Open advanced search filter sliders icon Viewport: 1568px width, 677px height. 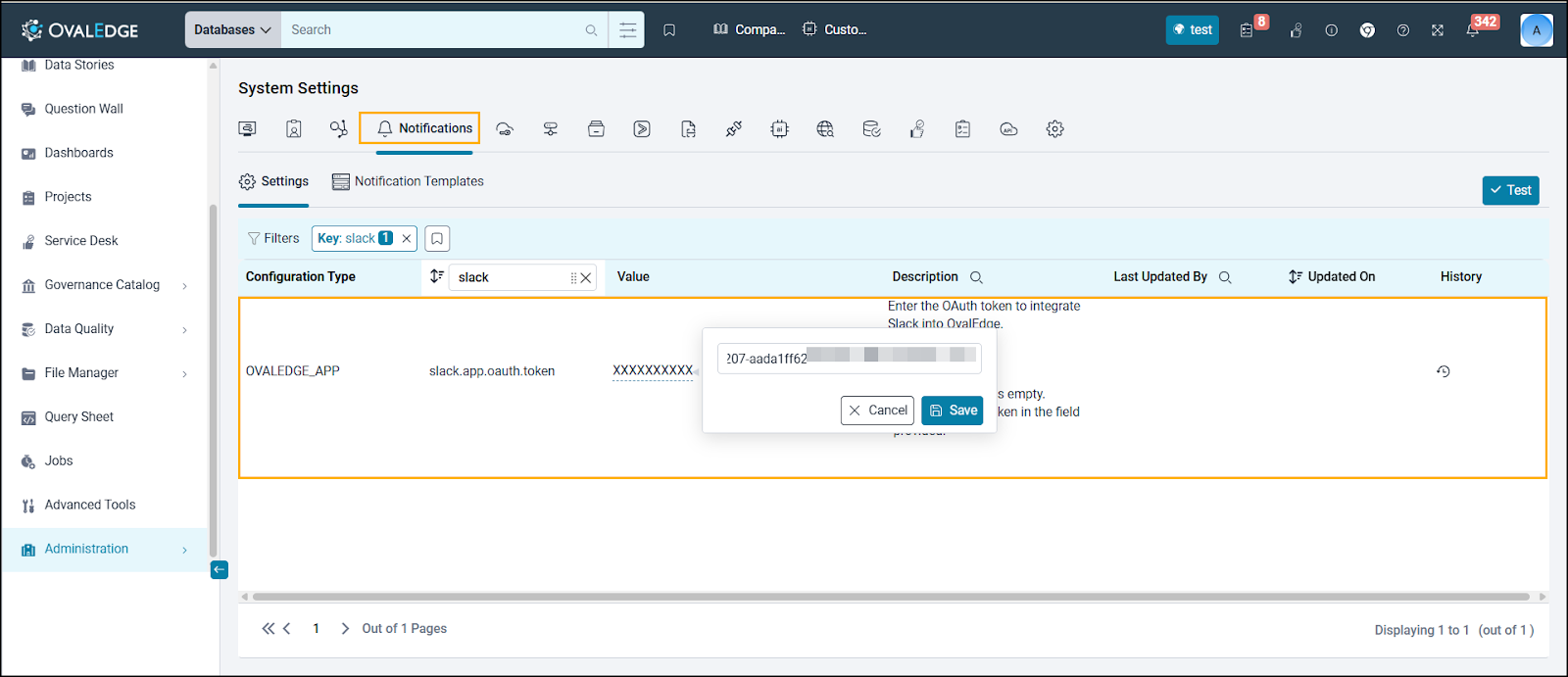(627, 30)
